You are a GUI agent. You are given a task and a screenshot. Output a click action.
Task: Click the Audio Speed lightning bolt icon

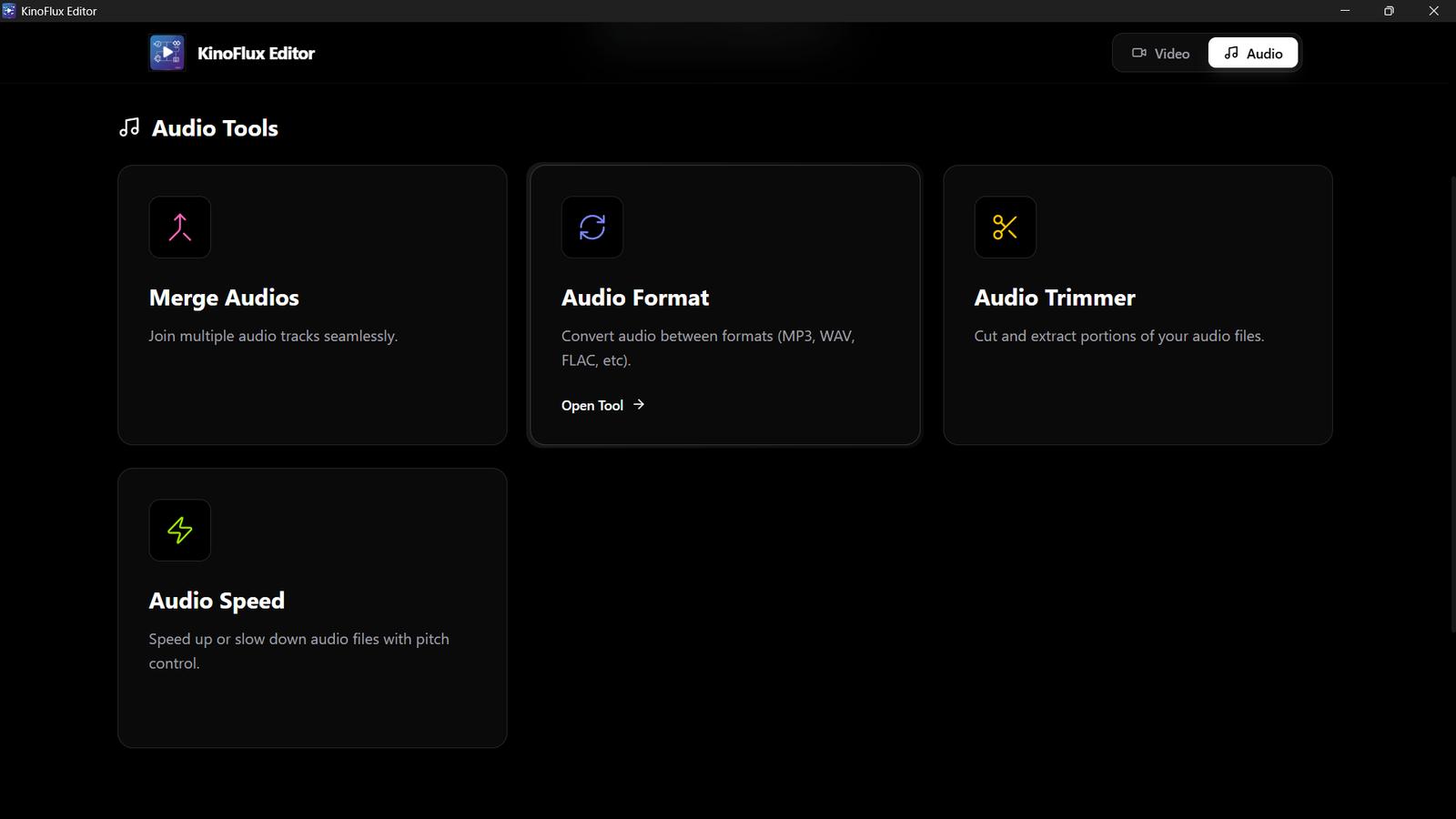[x=179, y=531]
